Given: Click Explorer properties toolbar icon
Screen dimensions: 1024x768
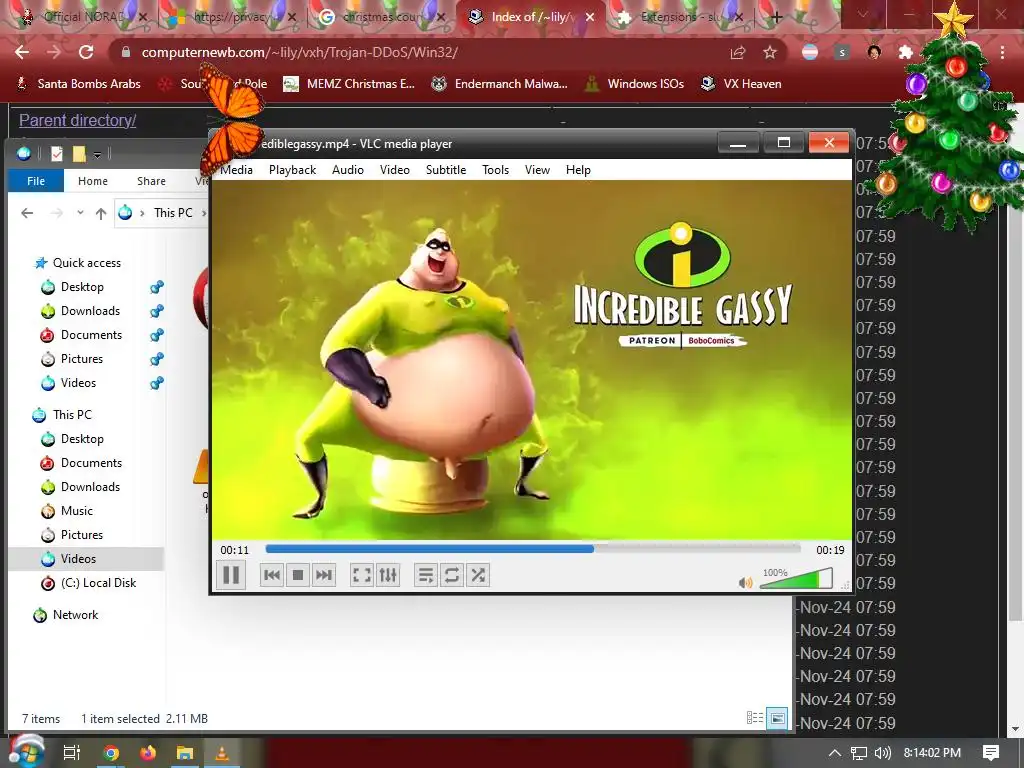Looking at the screenshot, I should pos(57,153).
